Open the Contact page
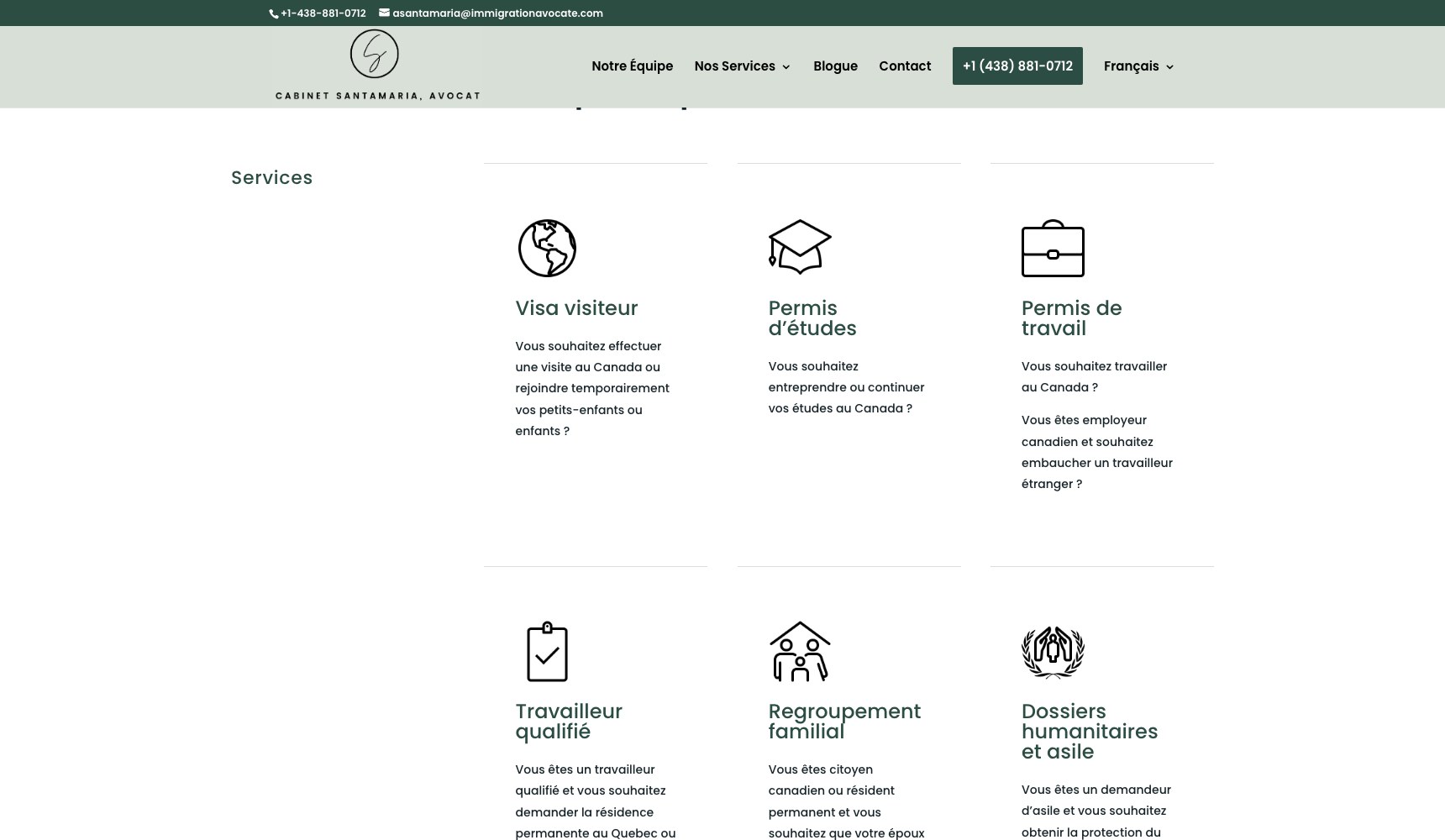This screenshot has width=1445, height=840. point(905,66)
